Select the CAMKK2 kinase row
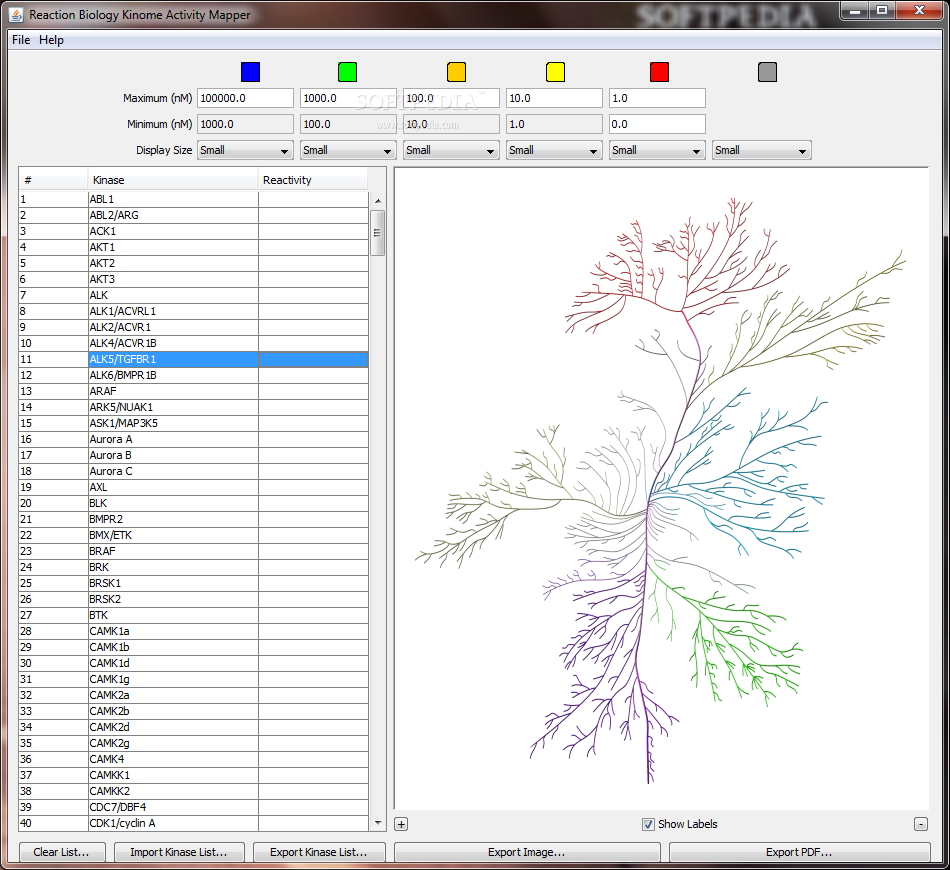950x870 pixels. point(193,791)
